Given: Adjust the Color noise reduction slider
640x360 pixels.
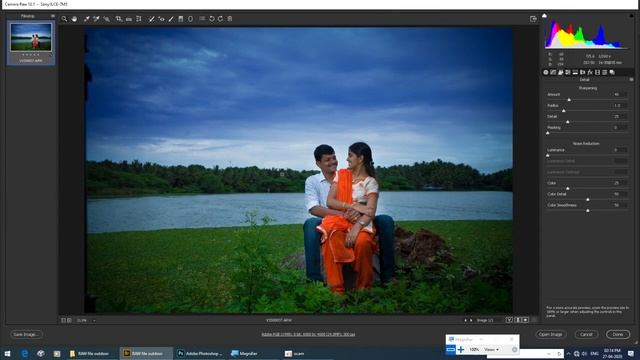Looking at the screenshot, I should tap(568, 188).
